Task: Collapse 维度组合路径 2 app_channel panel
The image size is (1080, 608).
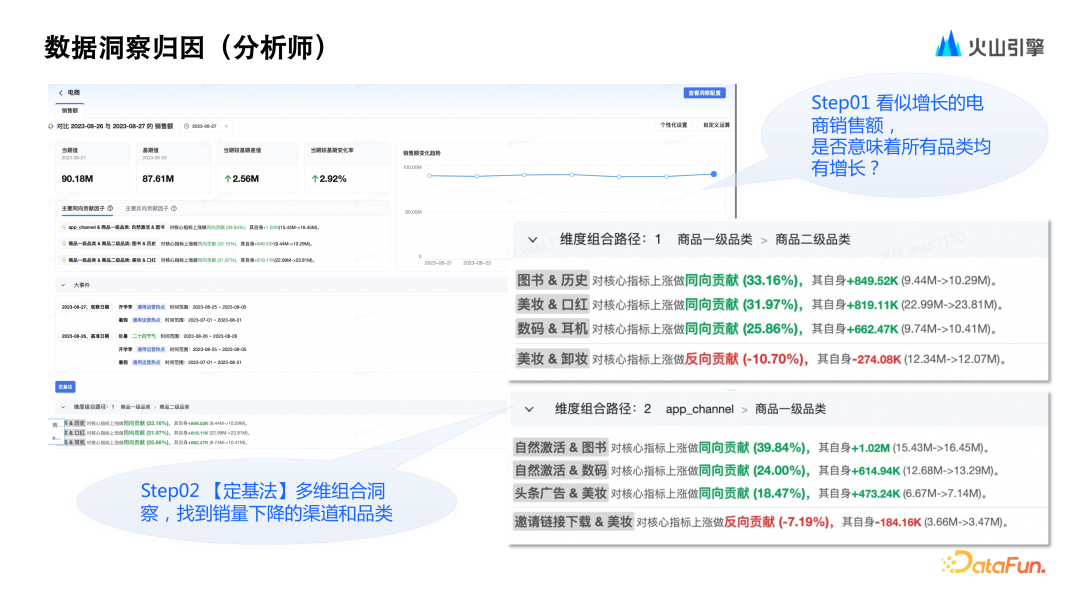Action: click(x=529, y=409)
